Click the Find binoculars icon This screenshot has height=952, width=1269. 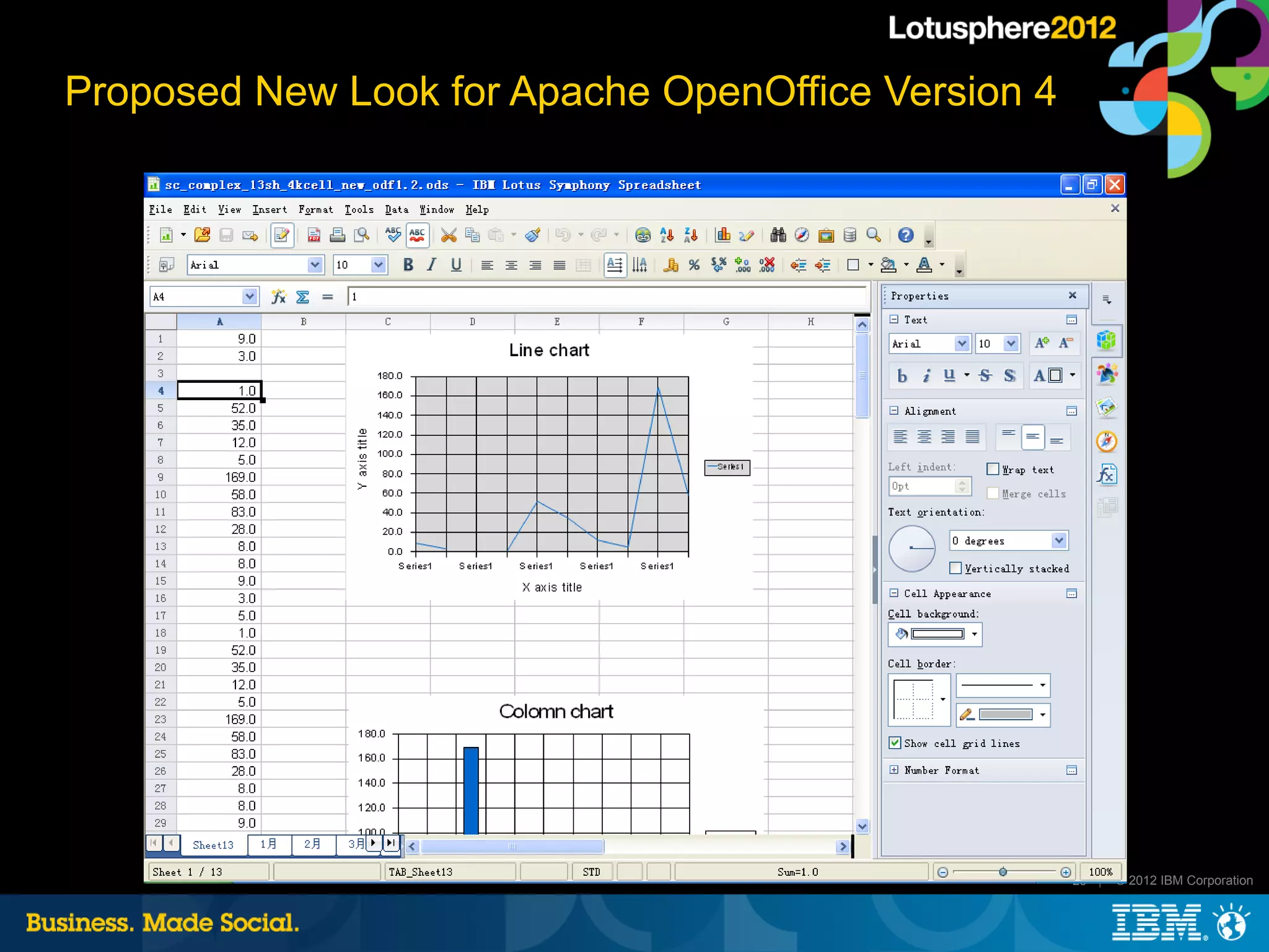click(x=778, y=235)
